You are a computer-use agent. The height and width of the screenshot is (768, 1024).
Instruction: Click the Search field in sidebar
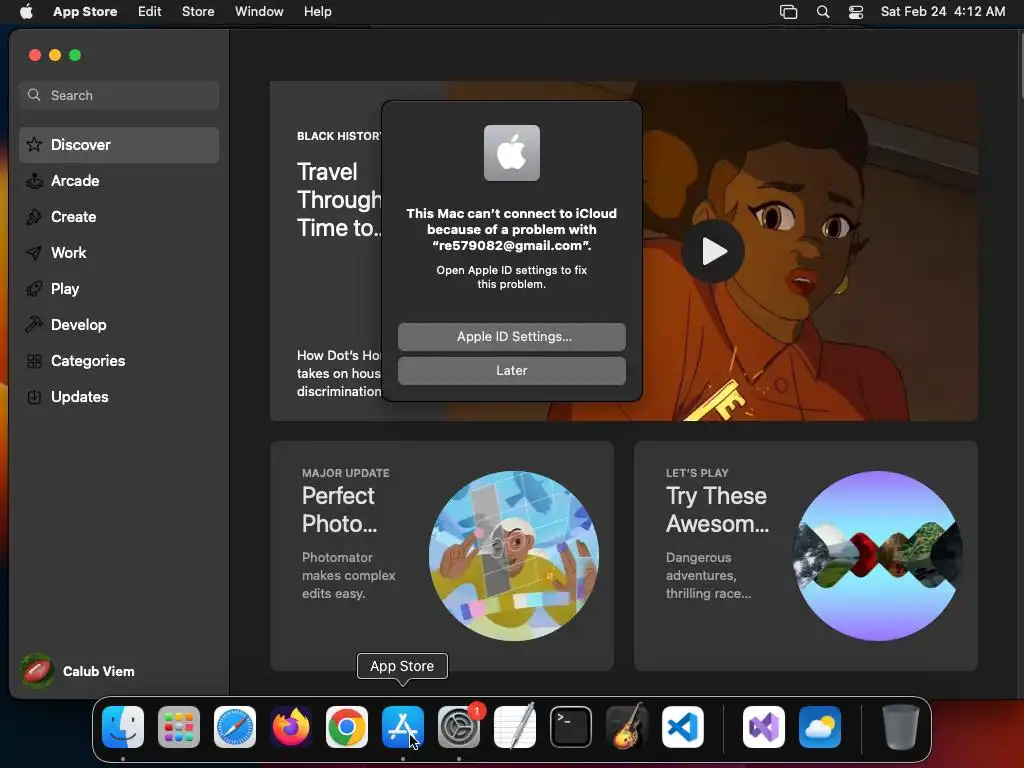(x=119, y=95)
